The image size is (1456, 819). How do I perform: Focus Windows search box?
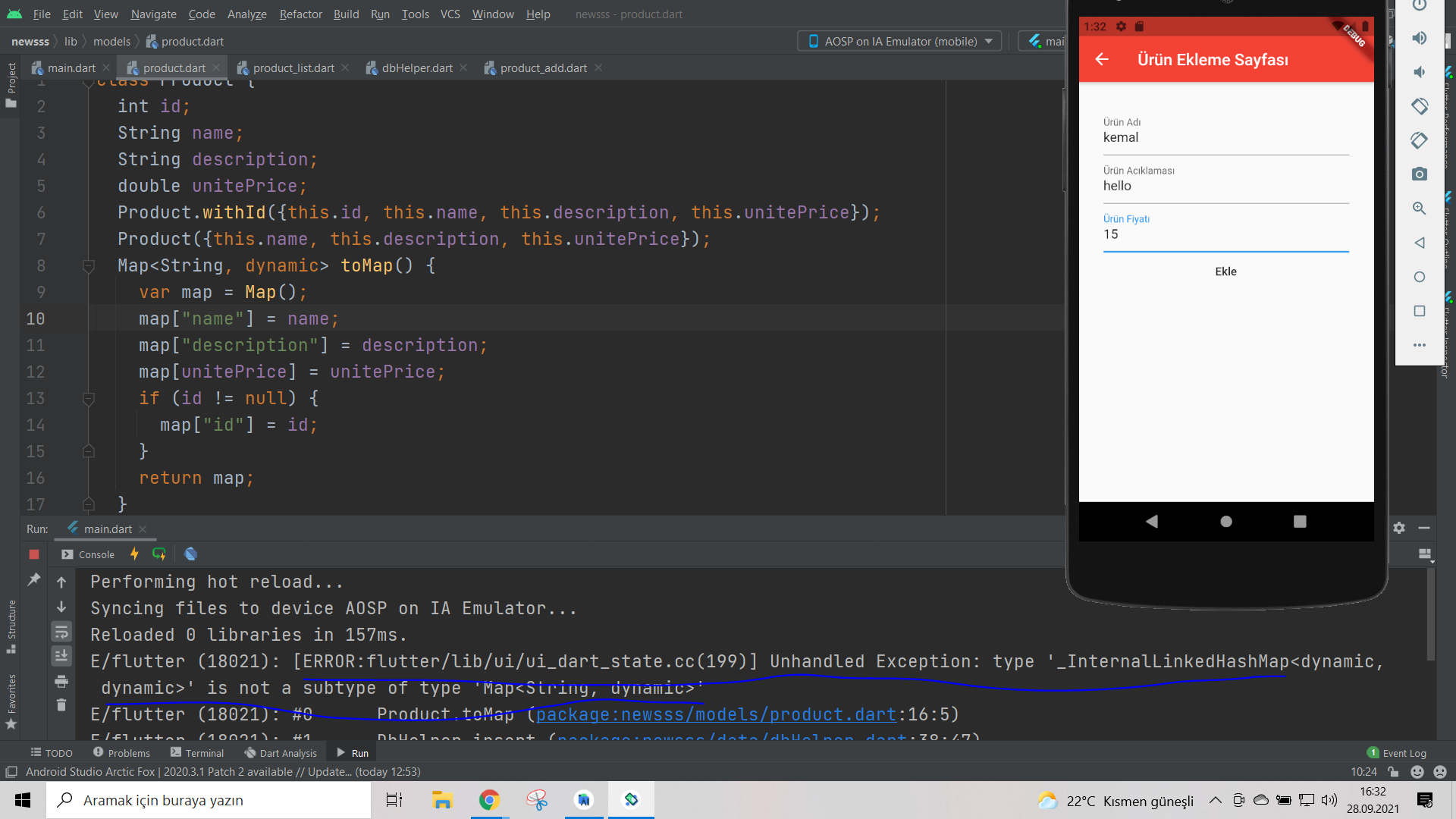[x=209, y=800]
